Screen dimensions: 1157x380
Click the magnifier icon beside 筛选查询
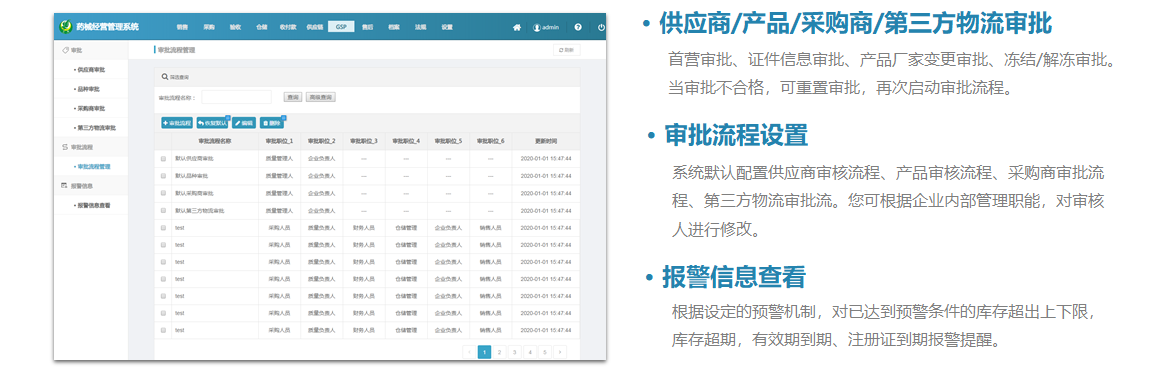coord(165,76)
